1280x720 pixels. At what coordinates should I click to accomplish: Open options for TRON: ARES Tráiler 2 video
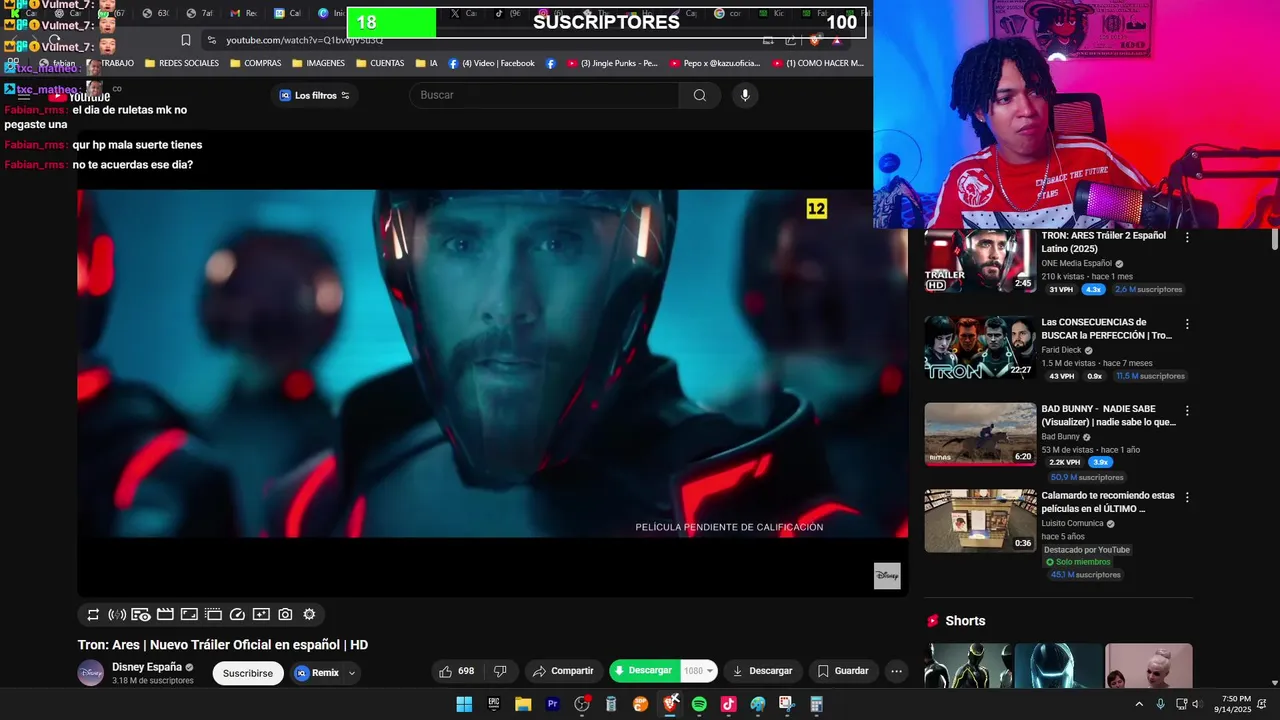(1187, 238)
